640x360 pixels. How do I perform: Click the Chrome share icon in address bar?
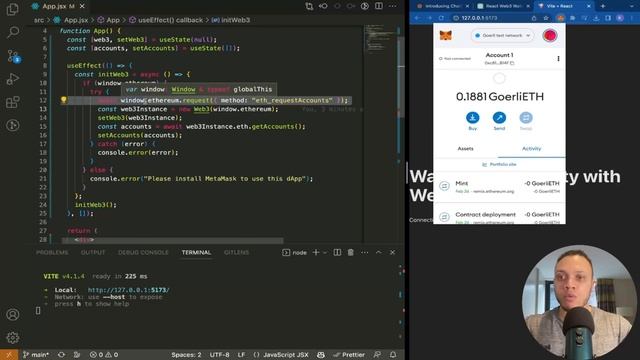tap(534, 18)
